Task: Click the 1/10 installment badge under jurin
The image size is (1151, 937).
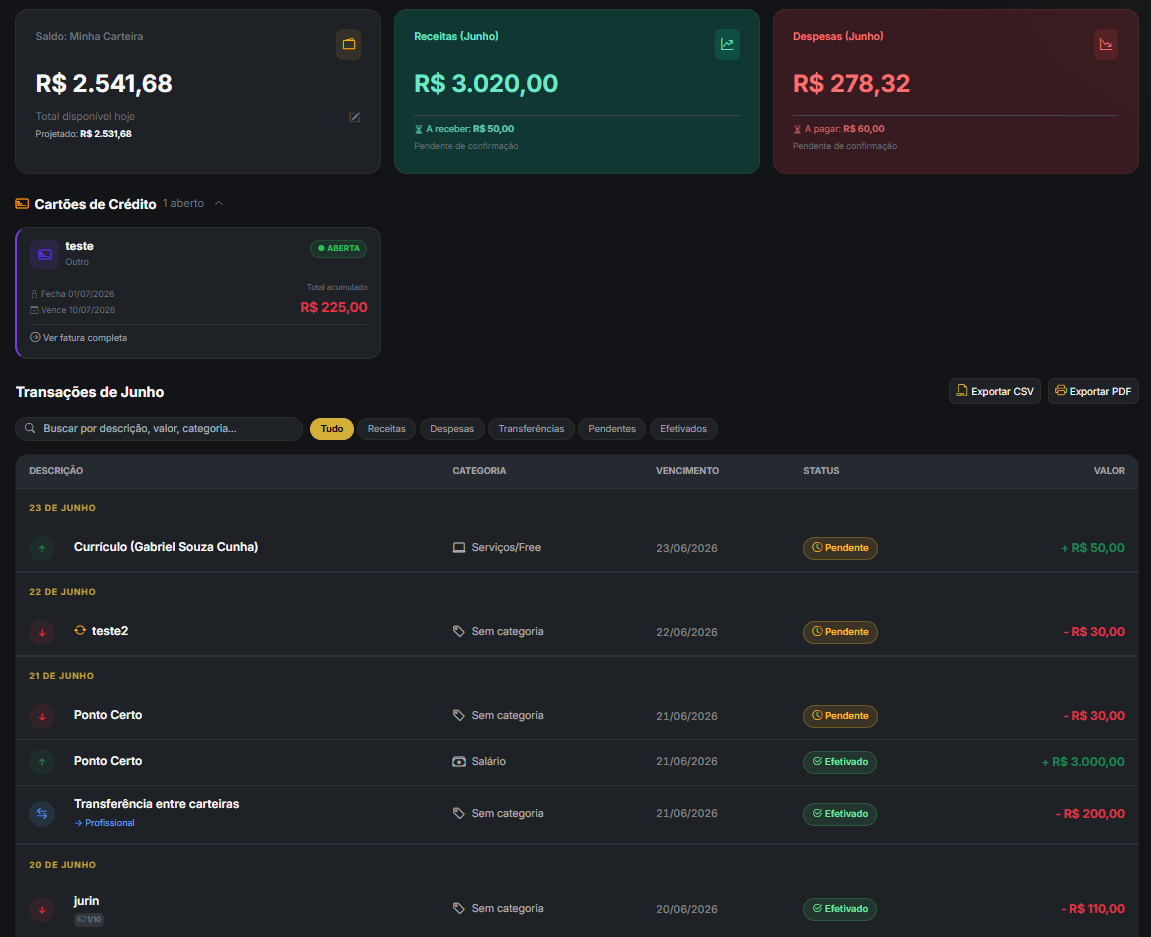Action: click(x=89, y=919)
